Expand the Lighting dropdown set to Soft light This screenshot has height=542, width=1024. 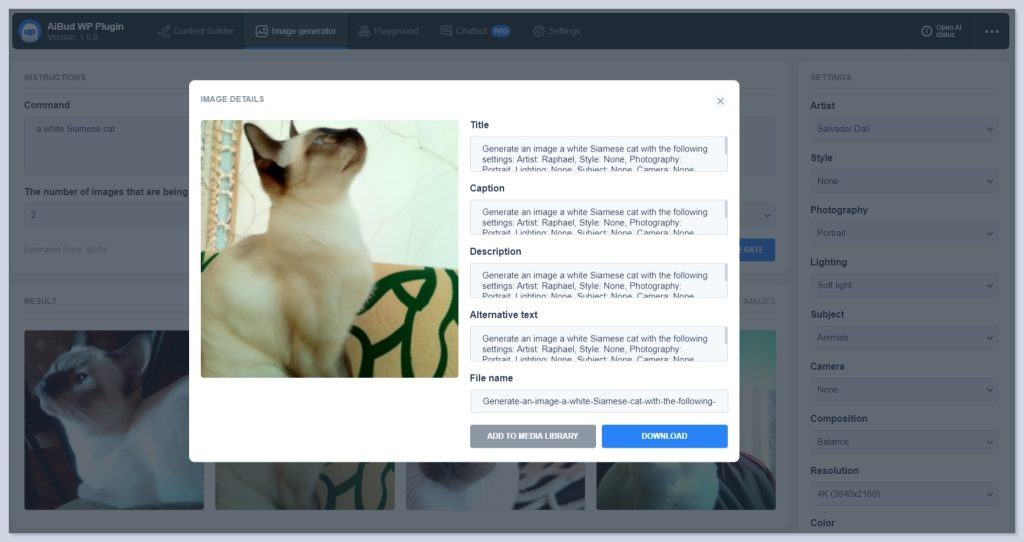point(904,285)
